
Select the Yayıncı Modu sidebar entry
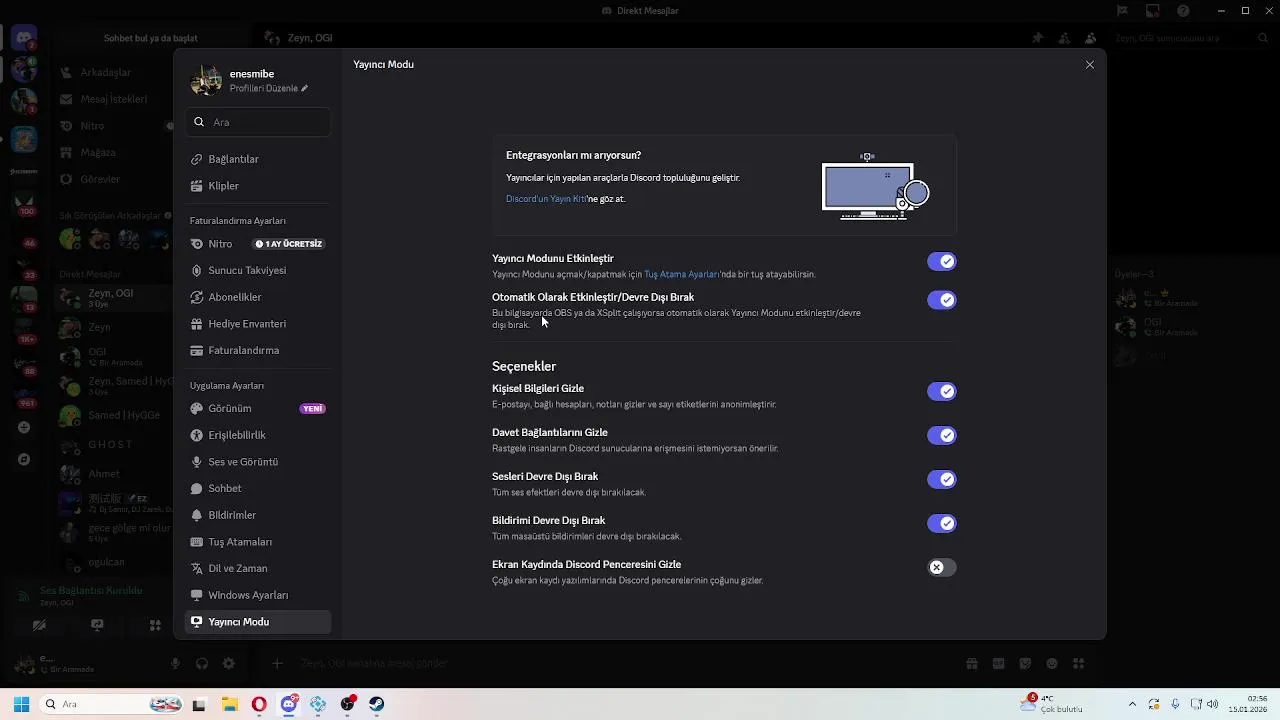(x=258, y=622)
